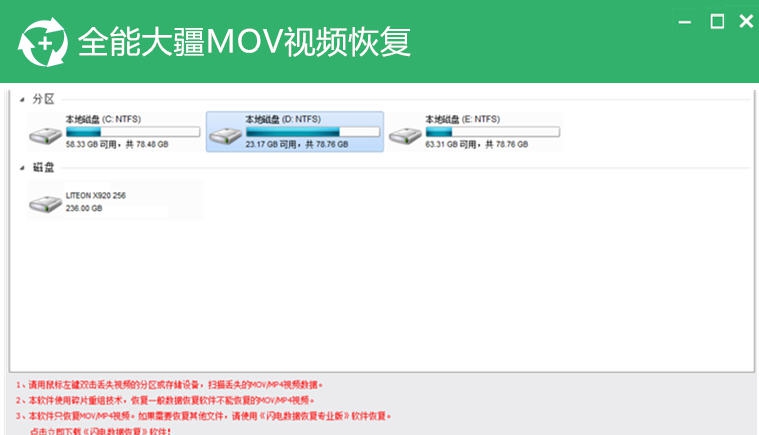
Task: Minimize the recovery window
Action: tap(684, 22)
